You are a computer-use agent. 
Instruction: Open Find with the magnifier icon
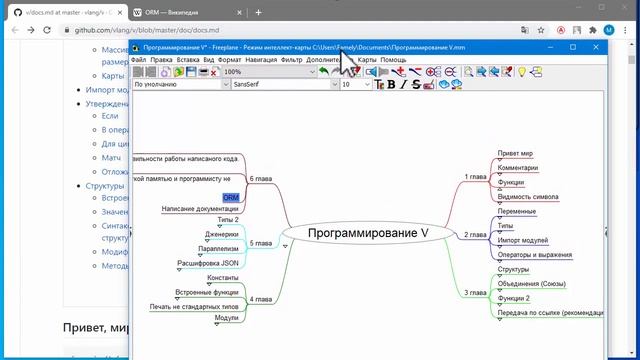point(469,72)
